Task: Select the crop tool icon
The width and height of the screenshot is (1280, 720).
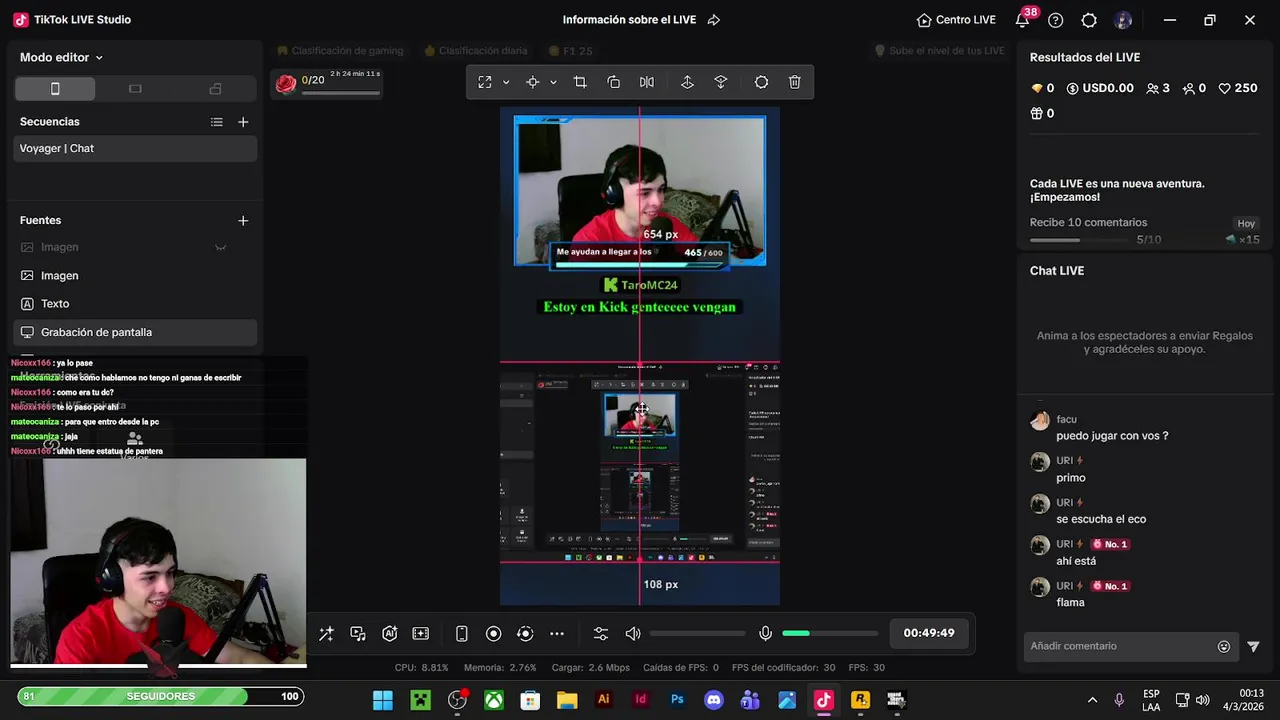Action: (580, 82)
